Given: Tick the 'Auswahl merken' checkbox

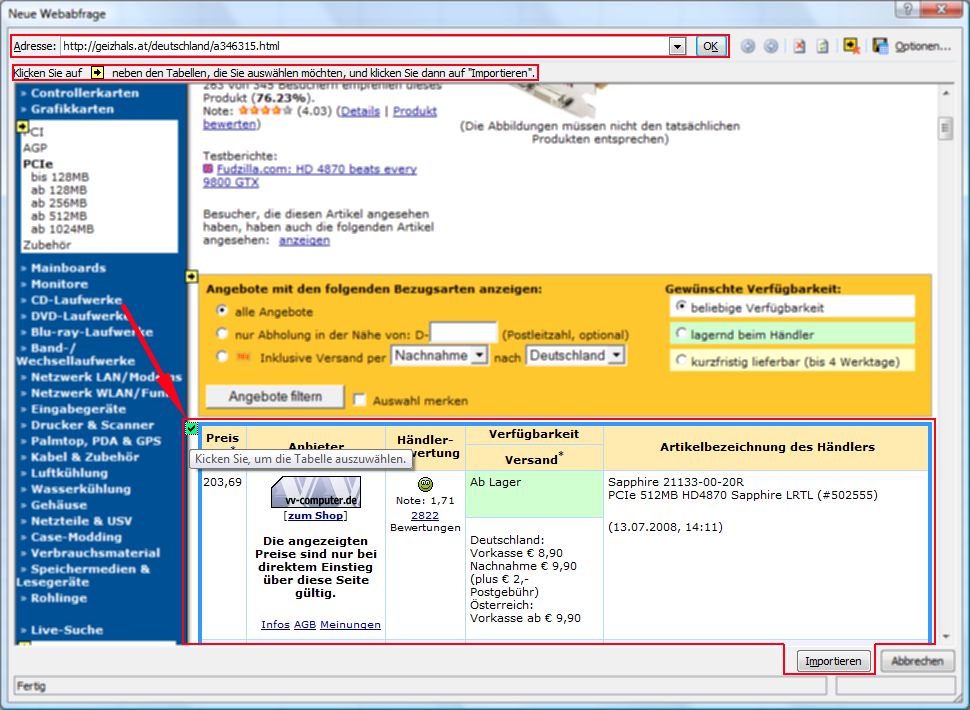Looking at the screenshot, I should pos(359,400).
